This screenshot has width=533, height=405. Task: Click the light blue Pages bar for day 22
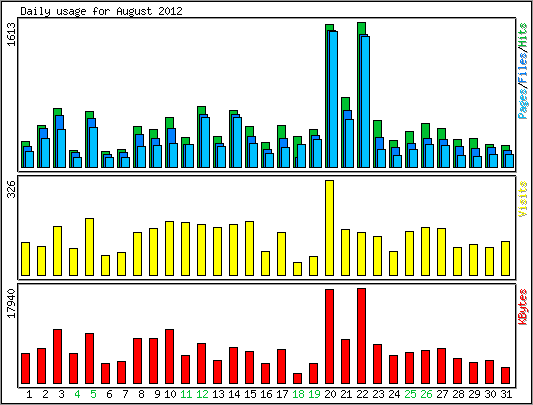pyautogui.click(x=366, y=102)
